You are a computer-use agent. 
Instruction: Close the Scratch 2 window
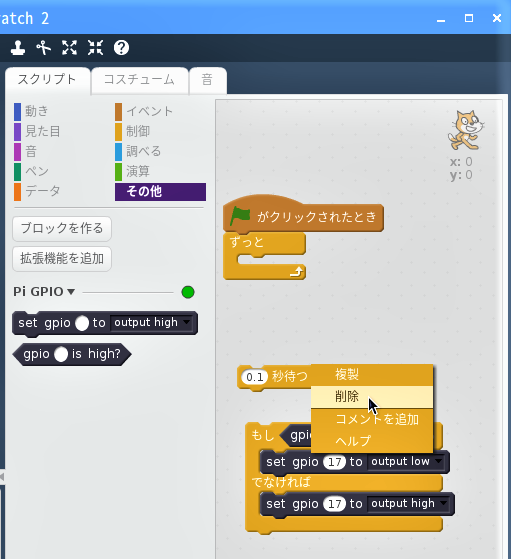click(x=497, y=18)
